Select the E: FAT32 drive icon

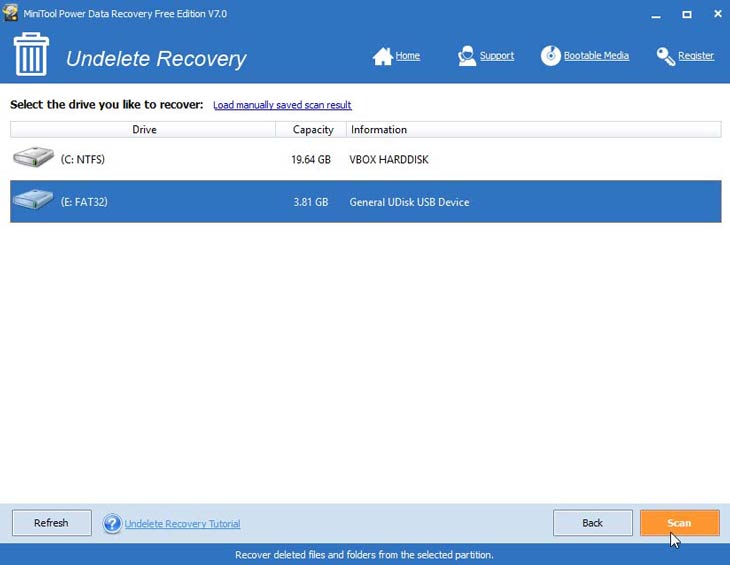click(33, 200)
